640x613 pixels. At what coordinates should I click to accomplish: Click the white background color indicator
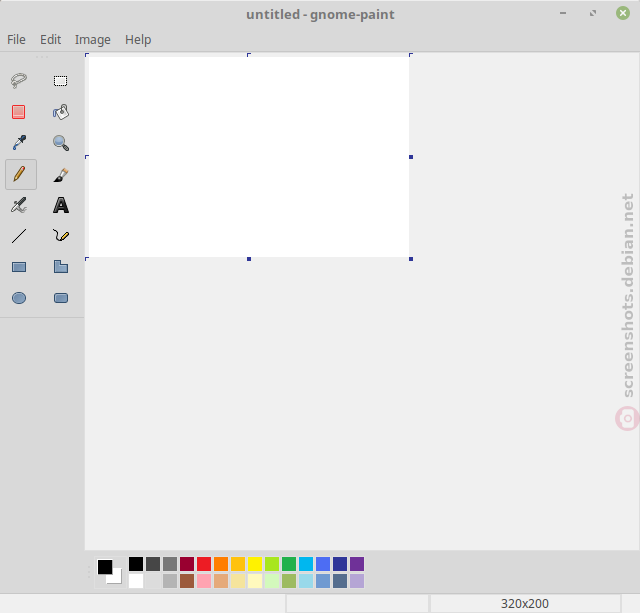coord(117,578)
